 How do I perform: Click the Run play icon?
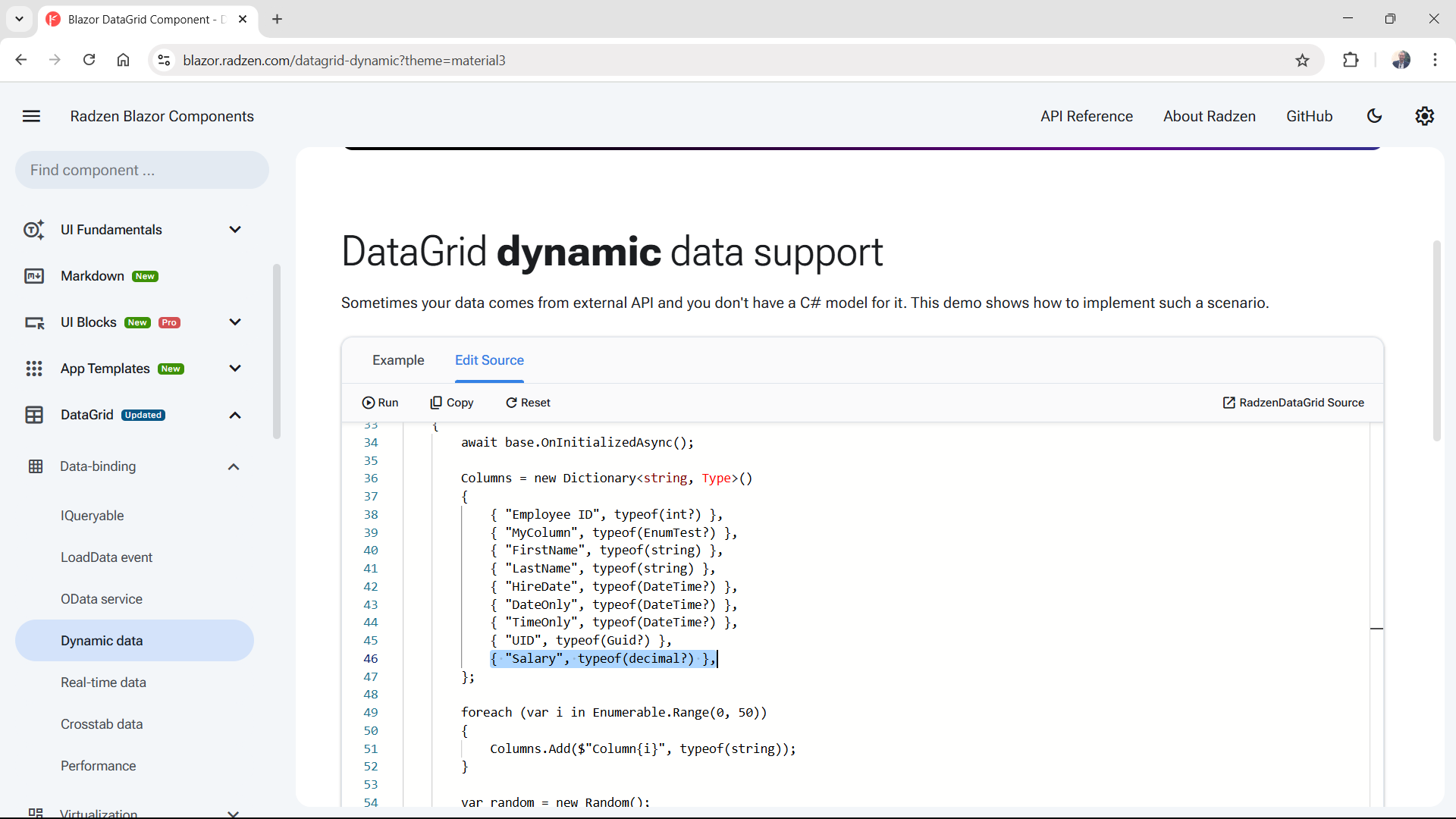(369, 403)
